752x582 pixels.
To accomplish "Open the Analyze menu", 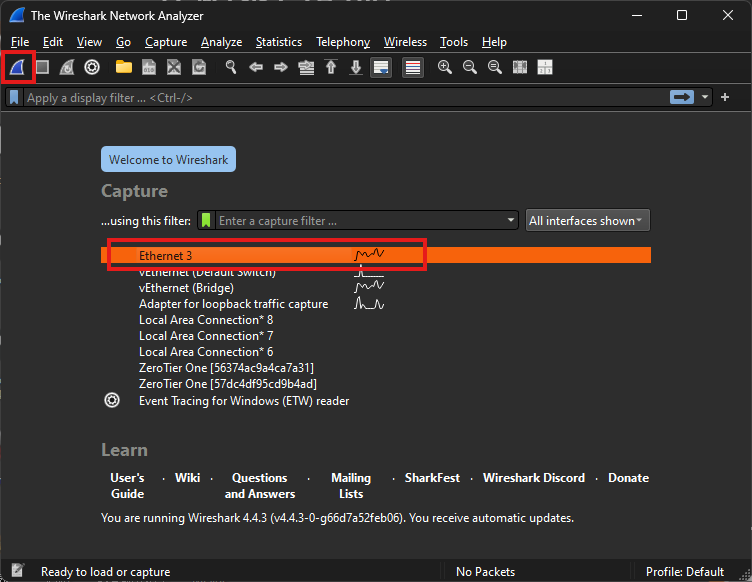I will click(222, 42).
